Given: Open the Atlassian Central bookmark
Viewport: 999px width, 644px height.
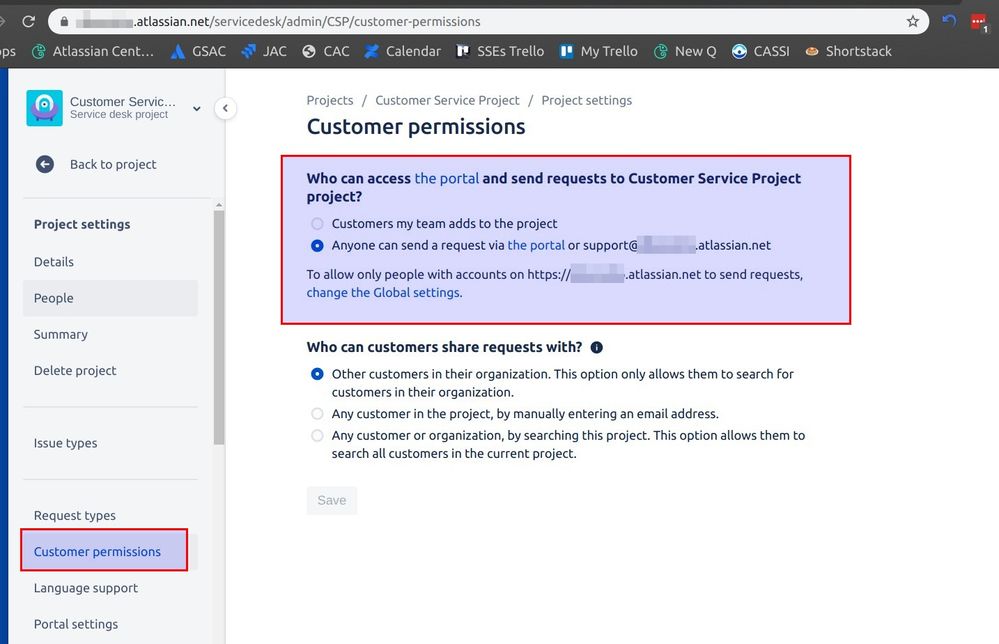Looking at the screenshot, I should coord(93,51).
